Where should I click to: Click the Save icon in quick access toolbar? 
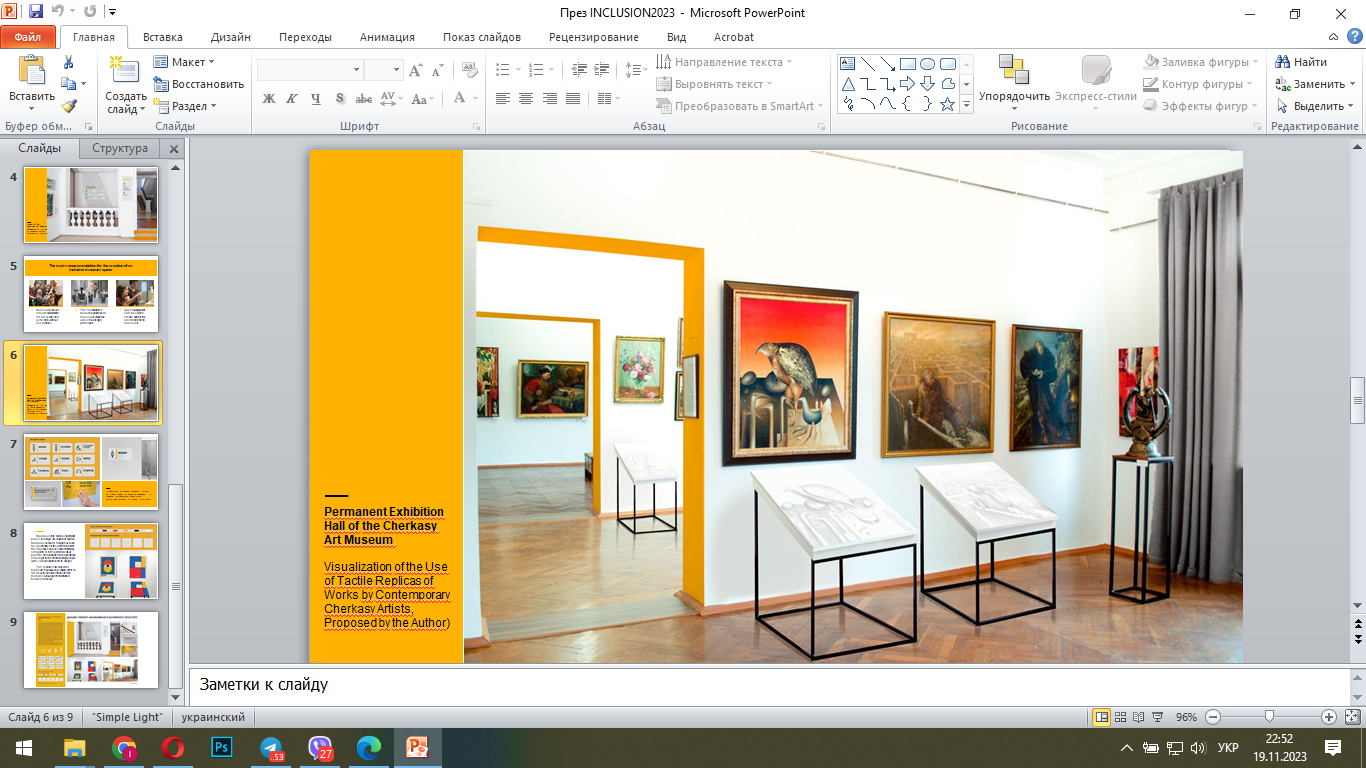coord(36,13)
